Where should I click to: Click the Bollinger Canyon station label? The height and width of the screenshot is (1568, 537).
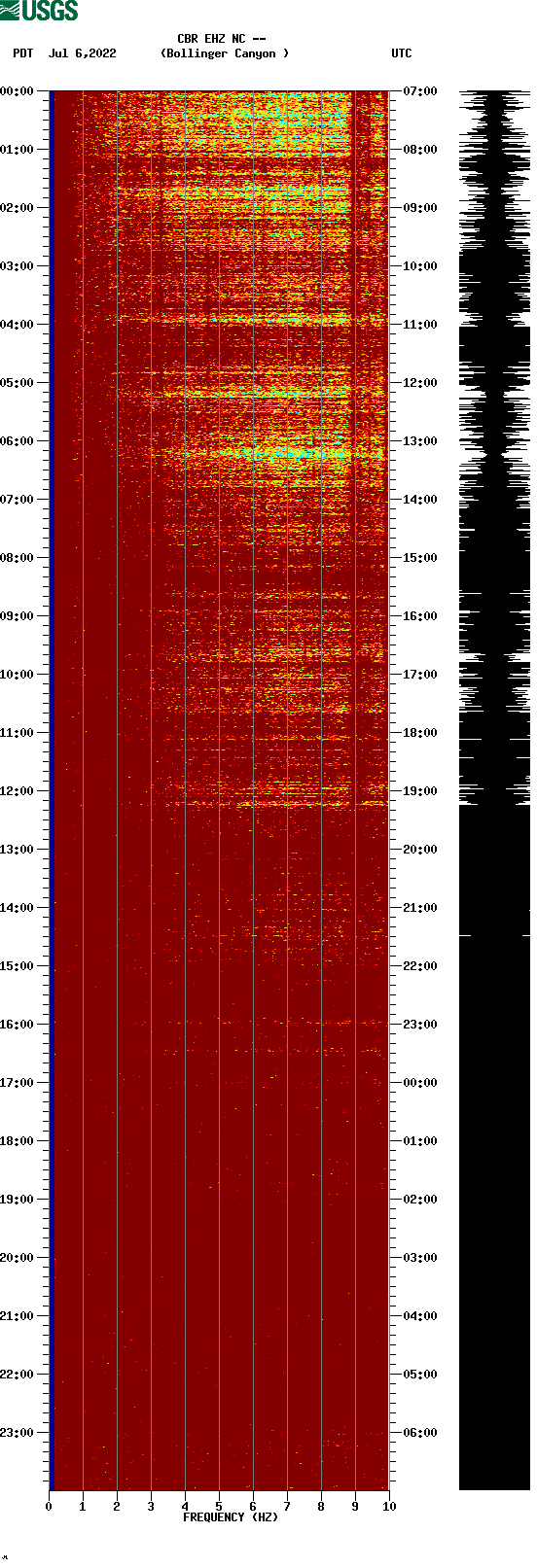[x=225, y=53]
